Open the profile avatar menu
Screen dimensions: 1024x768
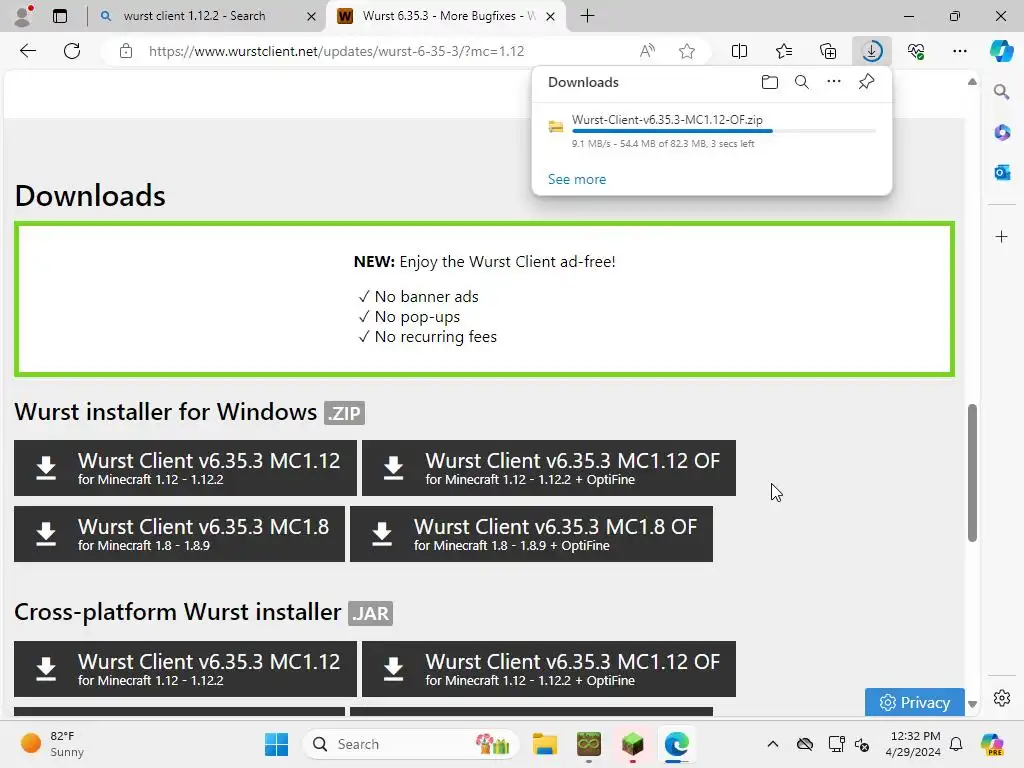coord(24,16)
